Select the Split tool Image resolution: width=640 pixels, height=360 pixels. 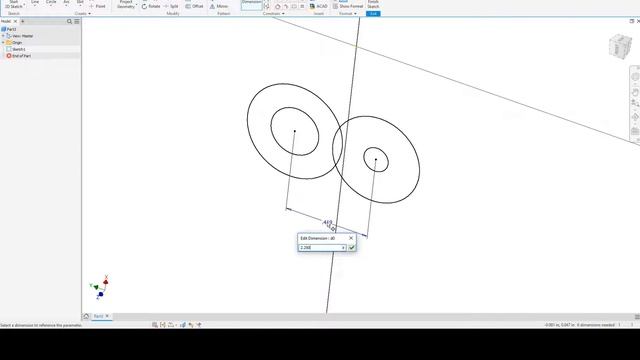click(x=171, y=7)
